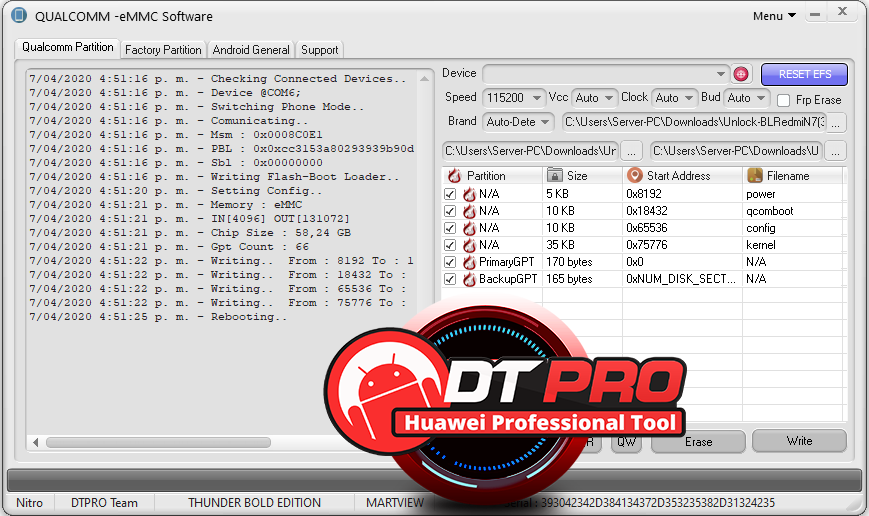Uncheck the kernel partition checkbox
This screenshot has width=869, height=516.
tap(450, 245)
